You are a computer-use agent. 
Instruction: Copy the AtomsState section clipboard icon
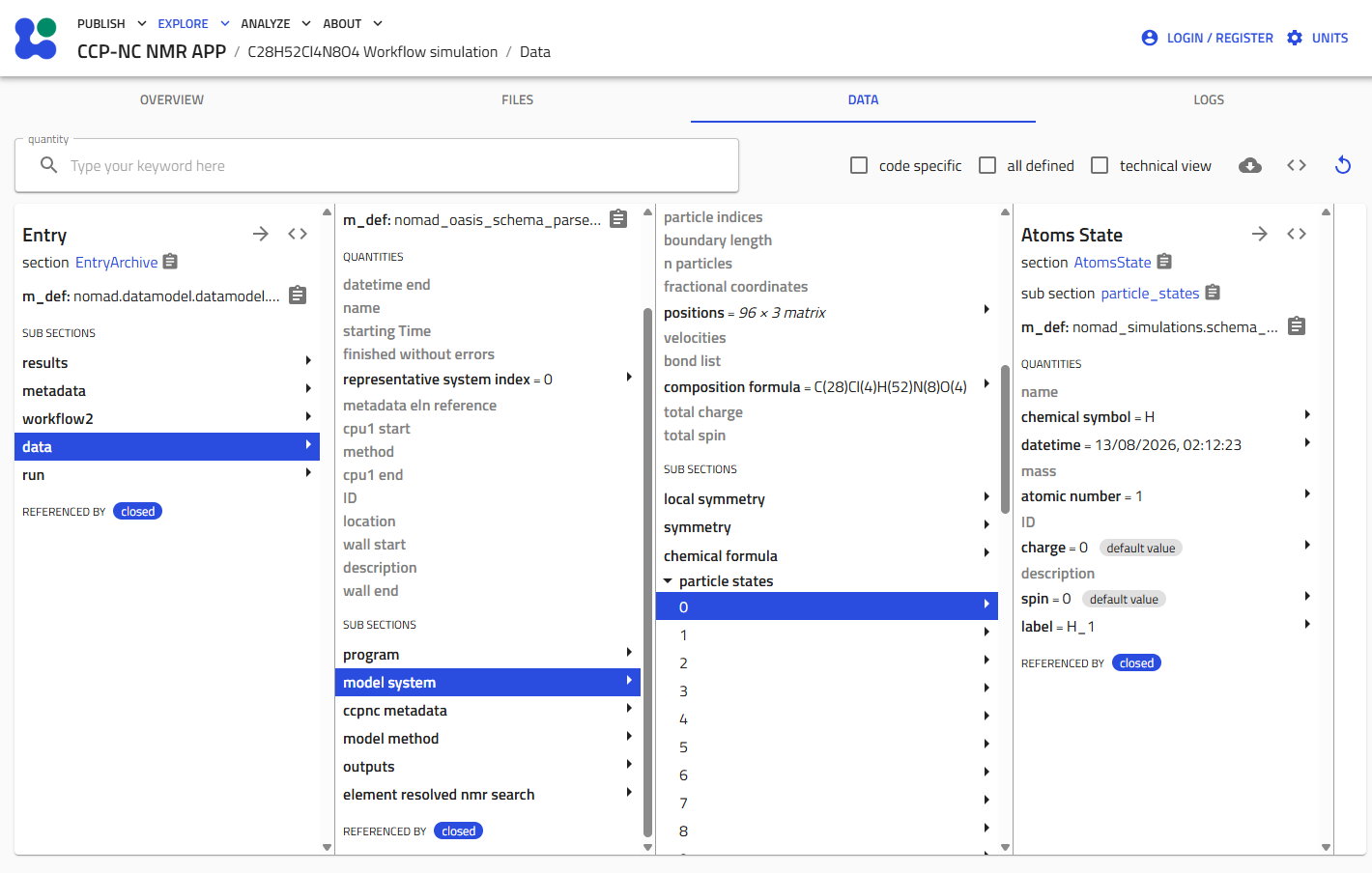click(1164, 262)
